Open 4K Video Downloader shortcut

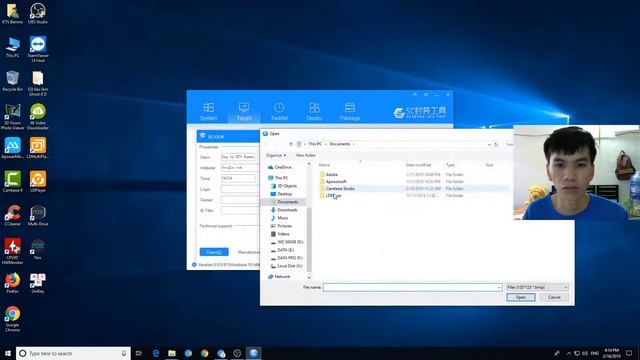pos(38,117)
